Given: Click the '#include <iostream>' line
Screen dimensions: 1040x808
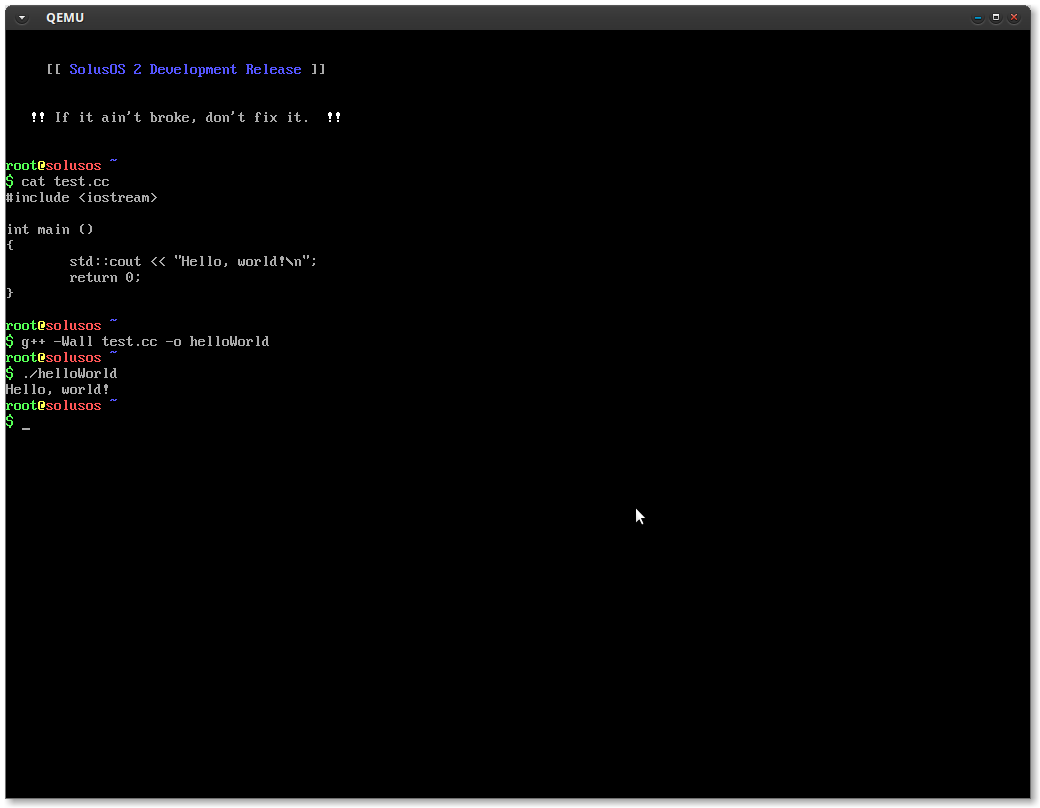Looking at the screenshot, I should (81, 198).
